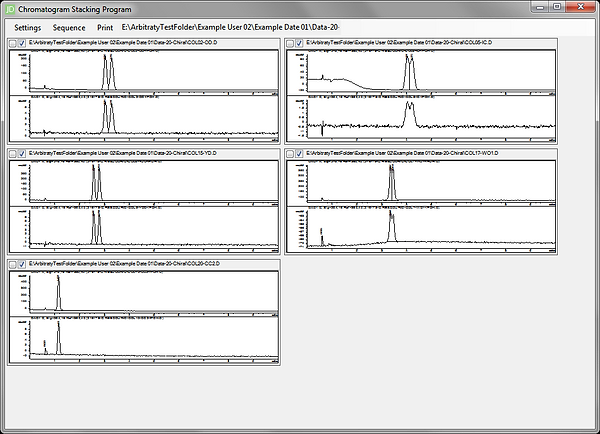
Task: Select lower chromatogram trace of COL17-WO1.D
Action: point(421,229)
